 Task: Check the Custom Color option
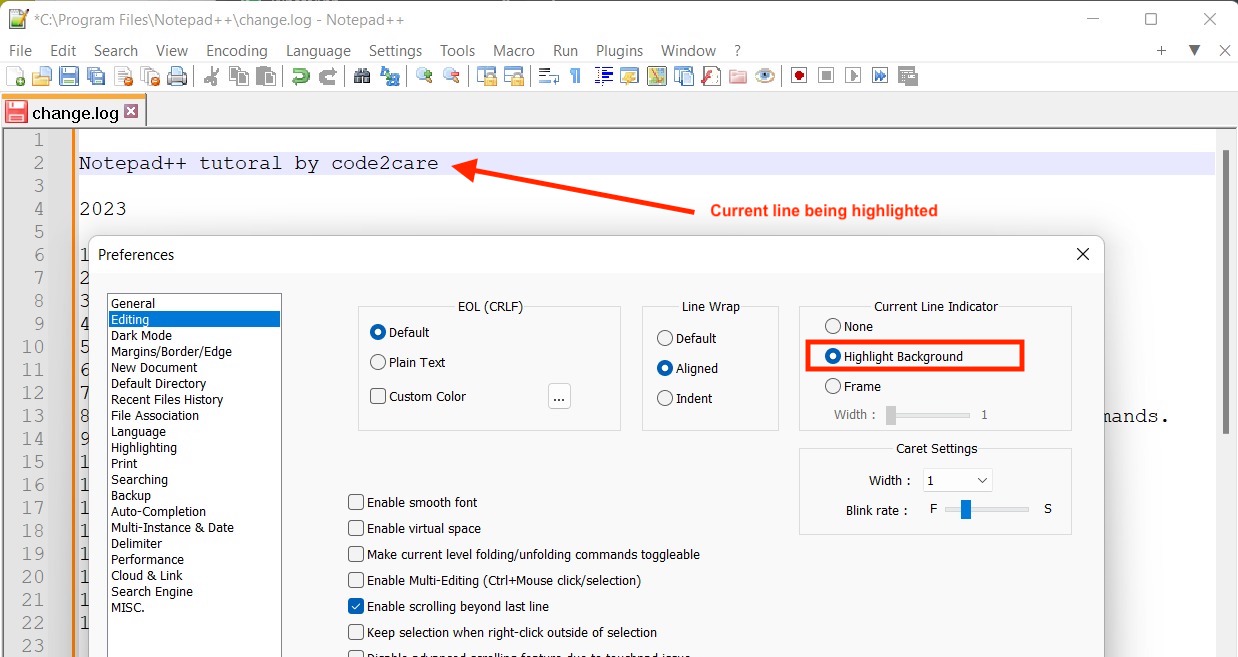click(x=377, y=396)
